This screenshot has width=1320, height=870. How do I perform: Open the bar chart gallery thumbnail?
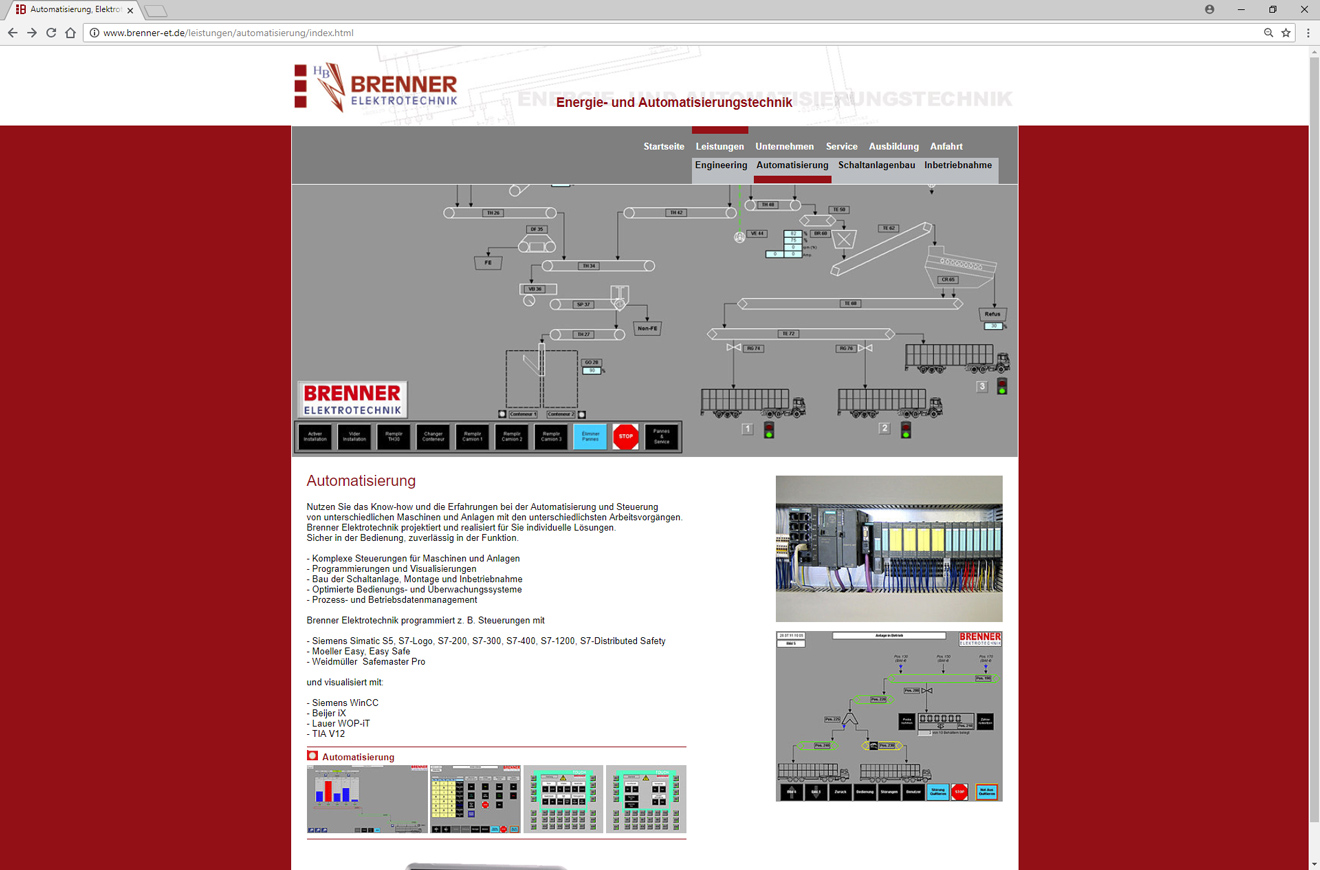367,800
